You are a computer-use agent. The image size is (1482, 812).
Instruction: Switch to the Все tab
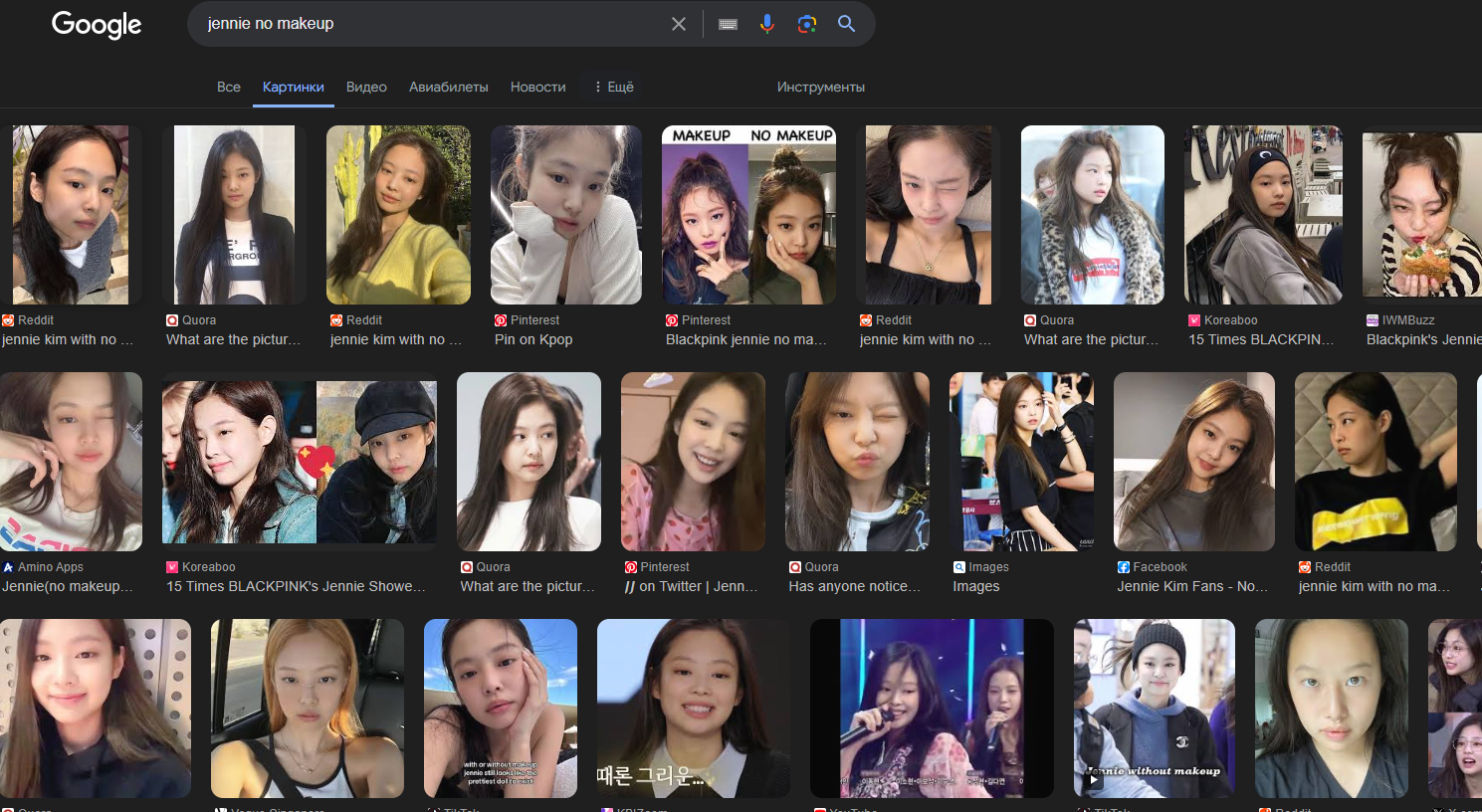(228, 87)
